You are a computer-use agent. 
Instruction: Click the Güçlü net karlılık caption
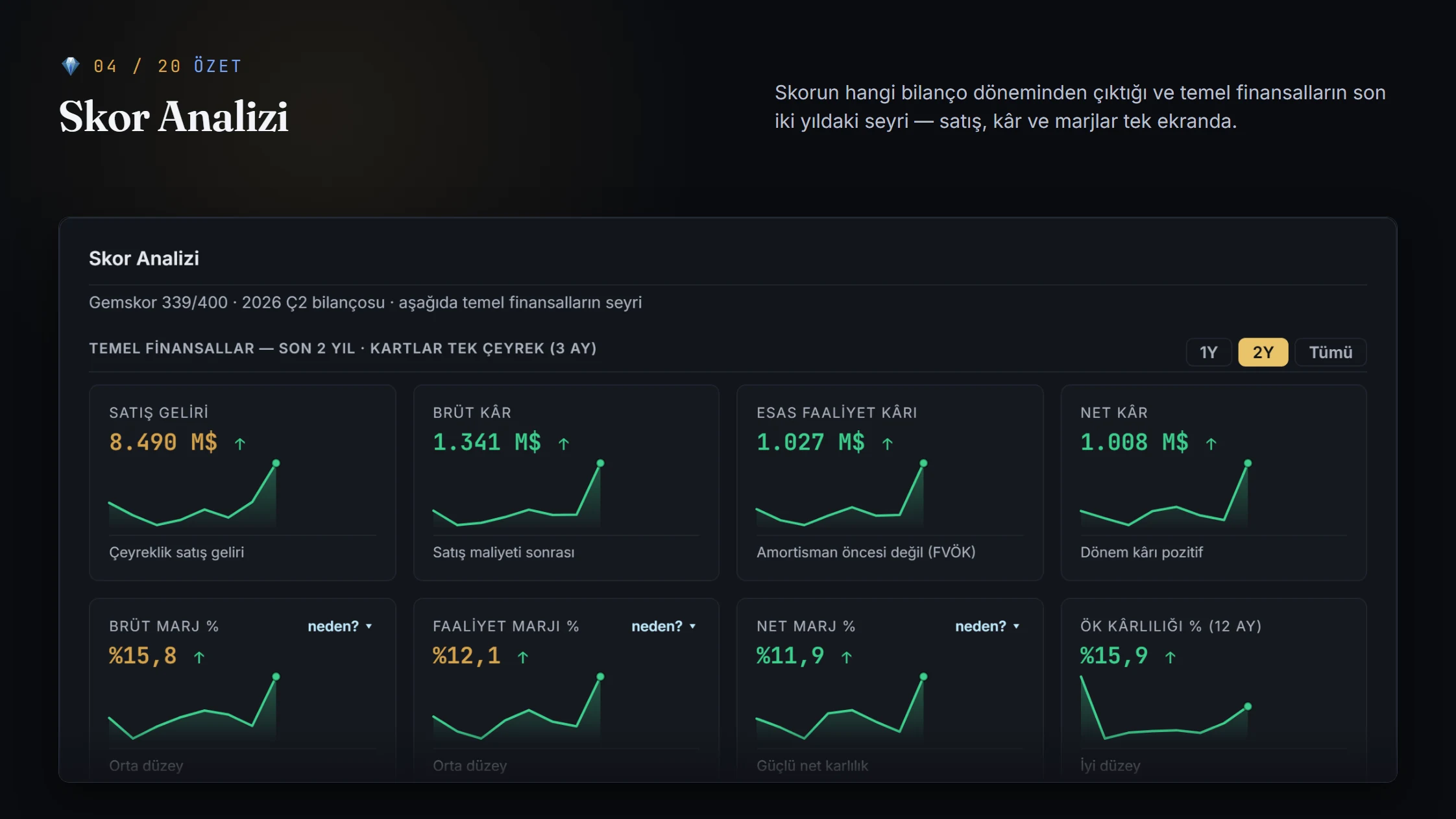812,766
